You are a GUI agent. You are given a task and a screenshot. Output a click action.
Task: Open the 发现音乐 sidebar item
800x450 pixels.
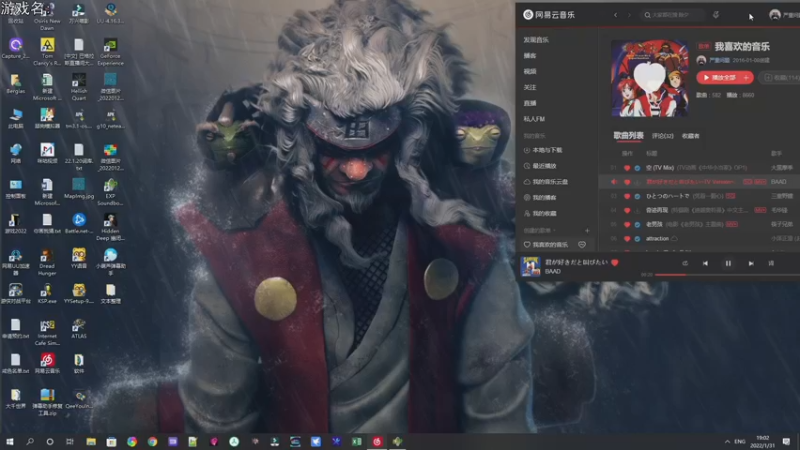[536, 40]
